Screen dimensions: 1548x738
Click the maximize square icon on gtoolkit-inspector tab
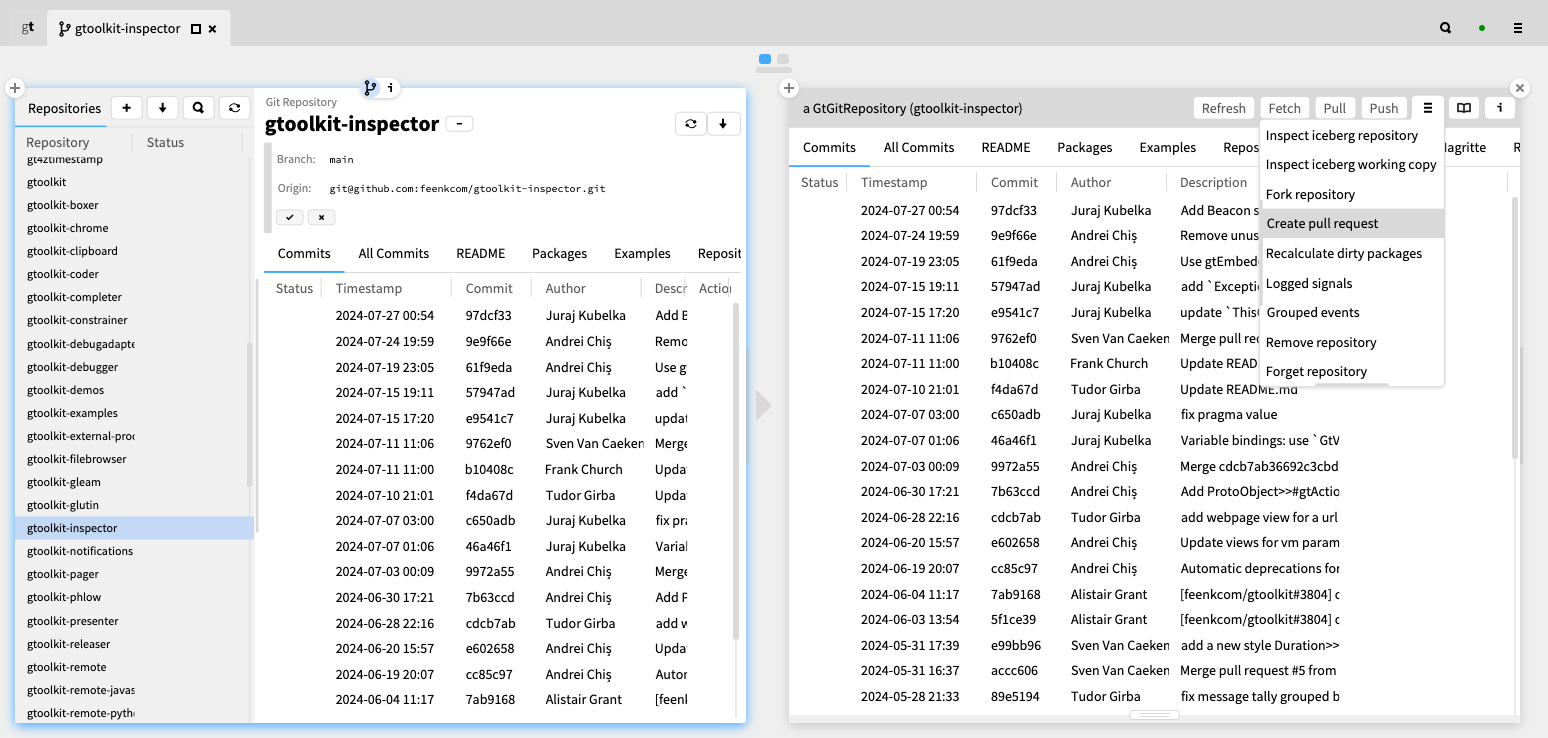click(196, 29)
